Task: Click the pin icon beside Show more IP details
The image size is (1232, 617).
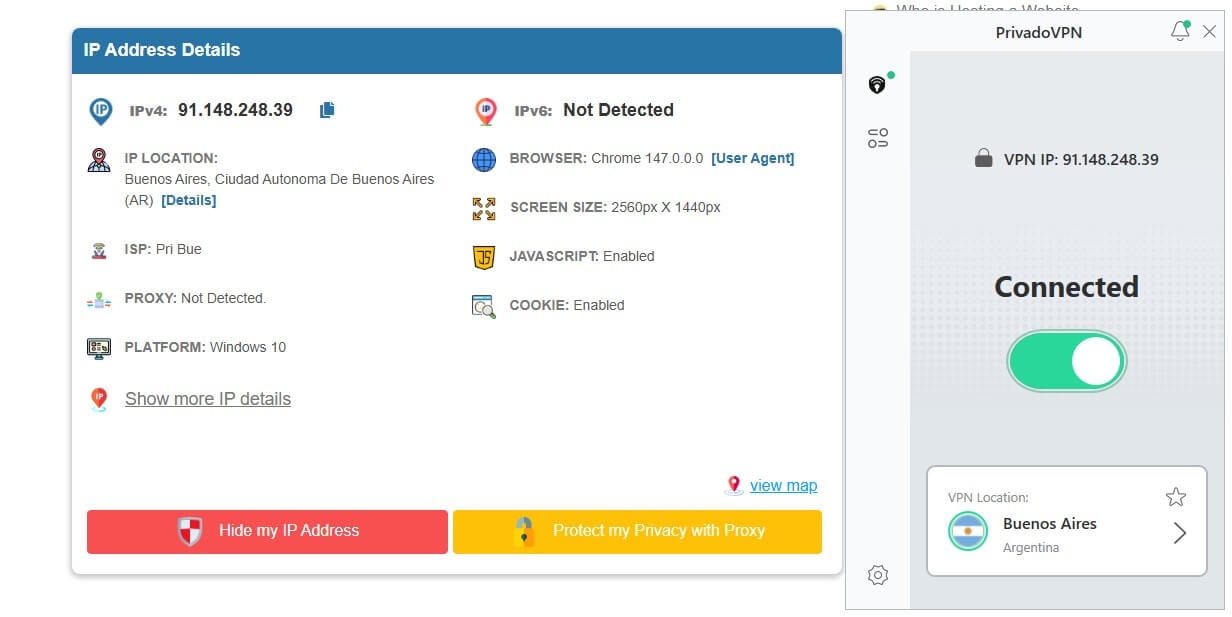Action: (x=99, y=400)
